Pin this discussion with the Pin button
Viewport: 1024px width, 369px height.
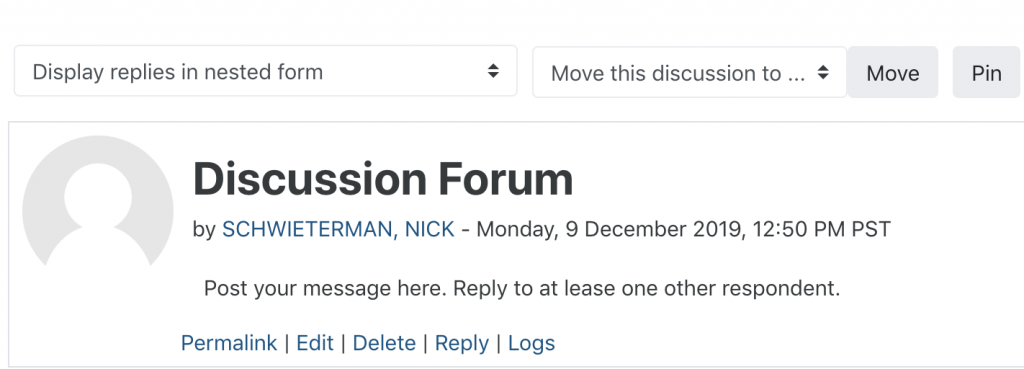pyautogui.click(x=987, y=72)
